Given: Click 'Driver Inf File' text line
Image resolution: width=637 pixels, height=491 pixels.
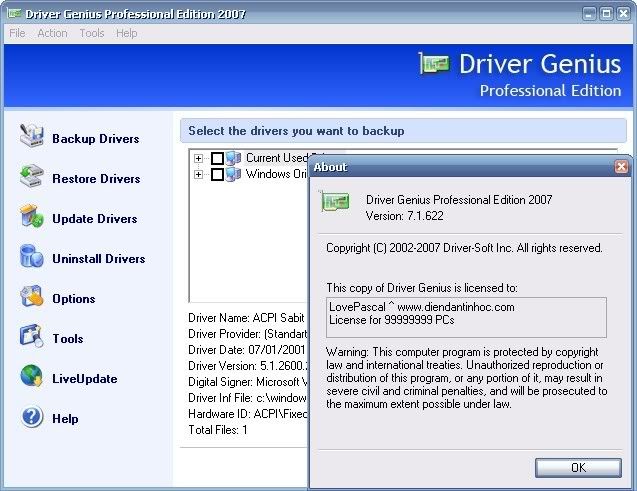Looking at the screenshot, I should (248, 398).
